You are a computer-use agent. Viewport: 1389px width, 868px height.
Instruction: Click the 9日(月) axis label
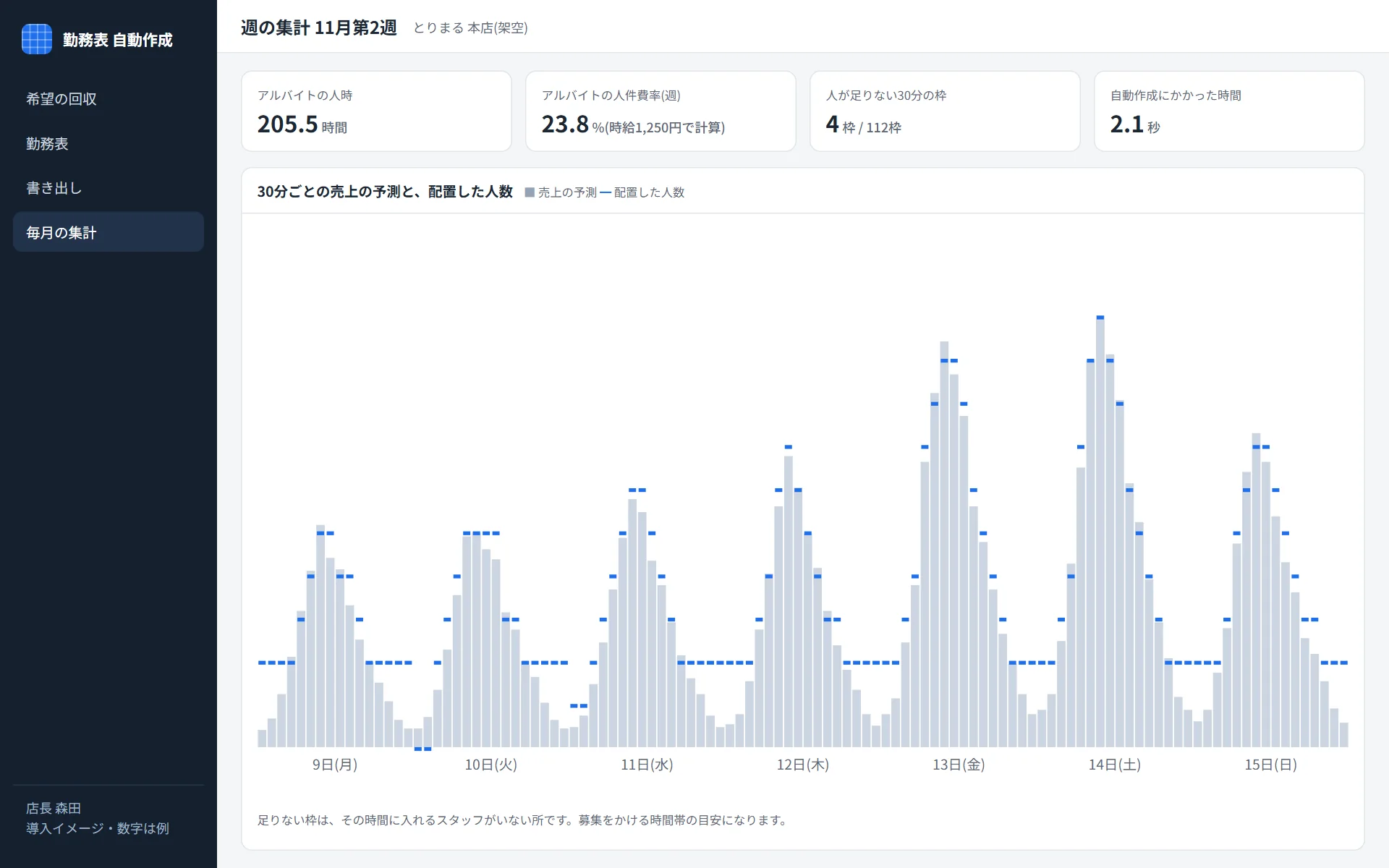(335, 765)
